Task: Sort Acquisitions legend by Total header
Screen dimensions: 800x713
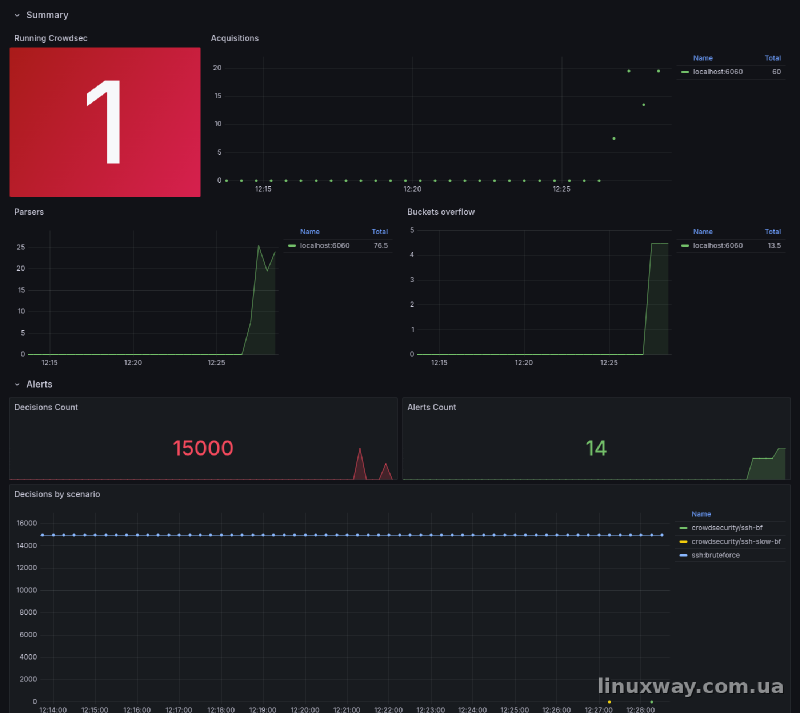Action: (x=772, y=58)
